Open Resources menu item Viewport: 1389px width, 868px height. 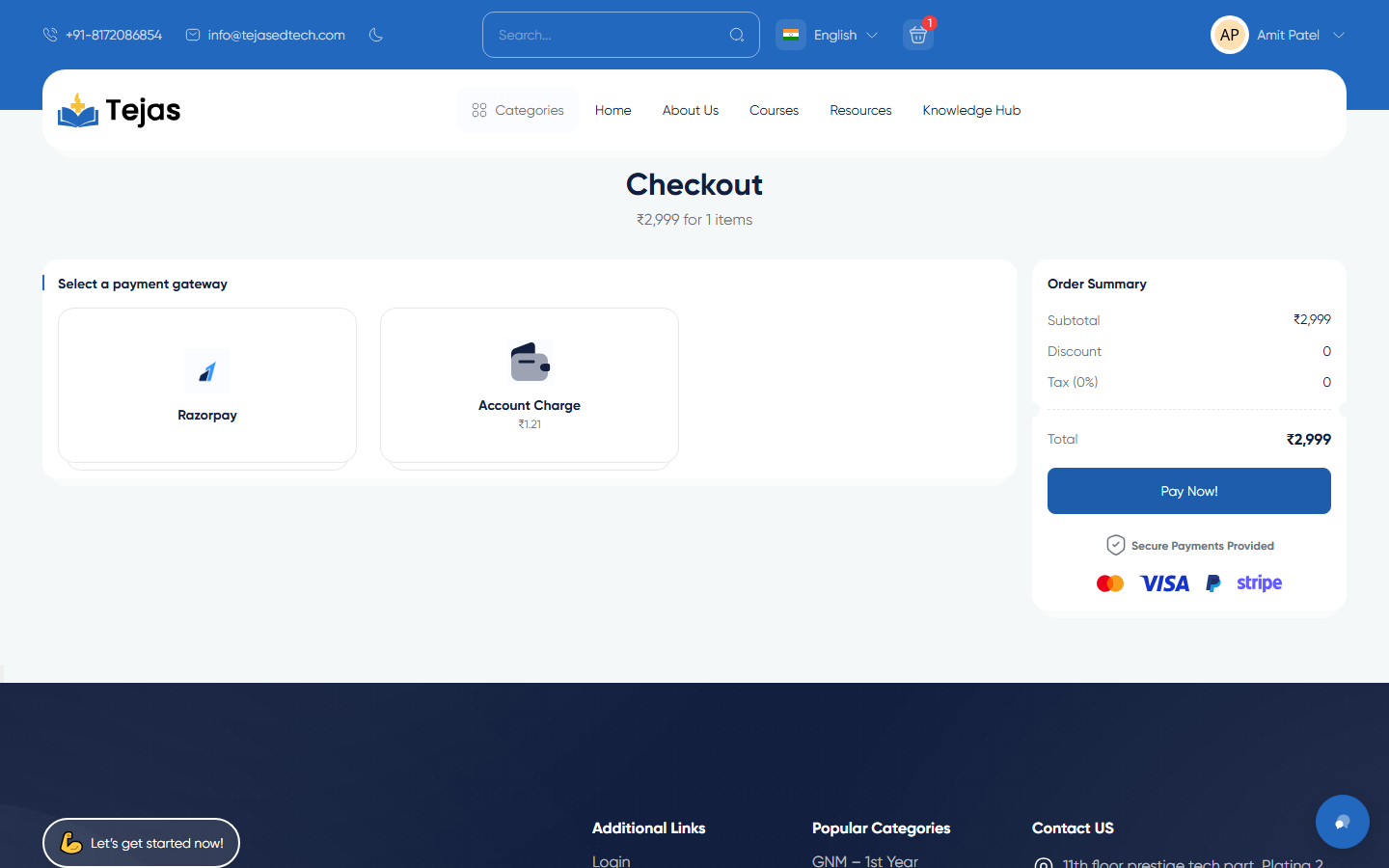[860, 110]
